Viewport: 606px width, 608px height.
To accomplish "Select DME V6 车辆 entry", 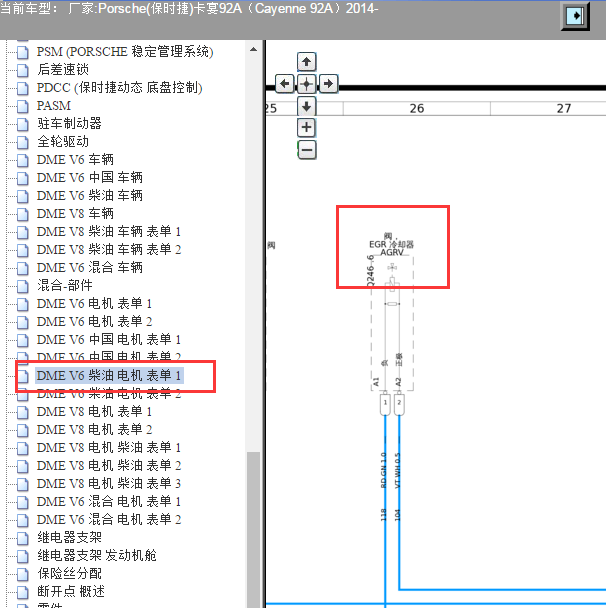I will click(75, 159).
